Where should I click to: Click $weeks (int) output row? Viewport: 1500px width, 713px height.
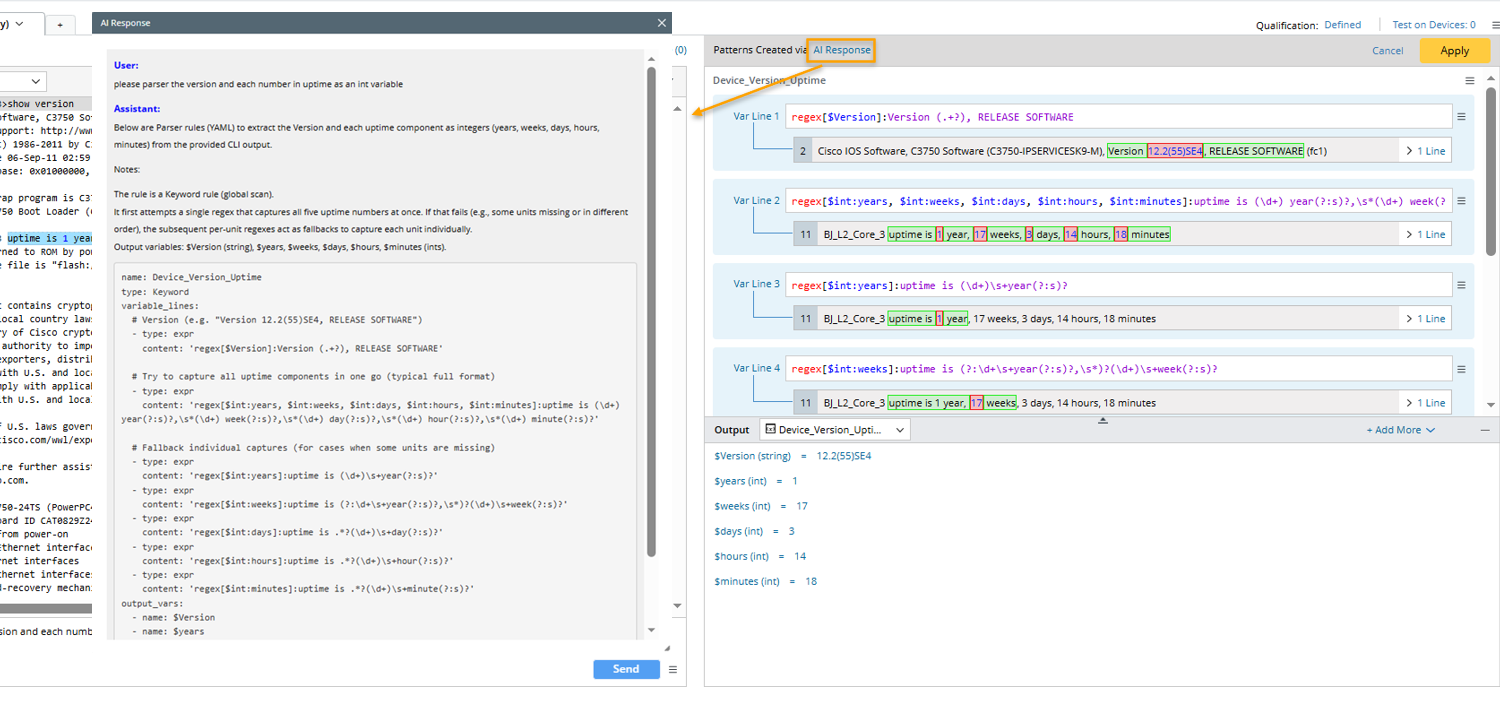761,506
